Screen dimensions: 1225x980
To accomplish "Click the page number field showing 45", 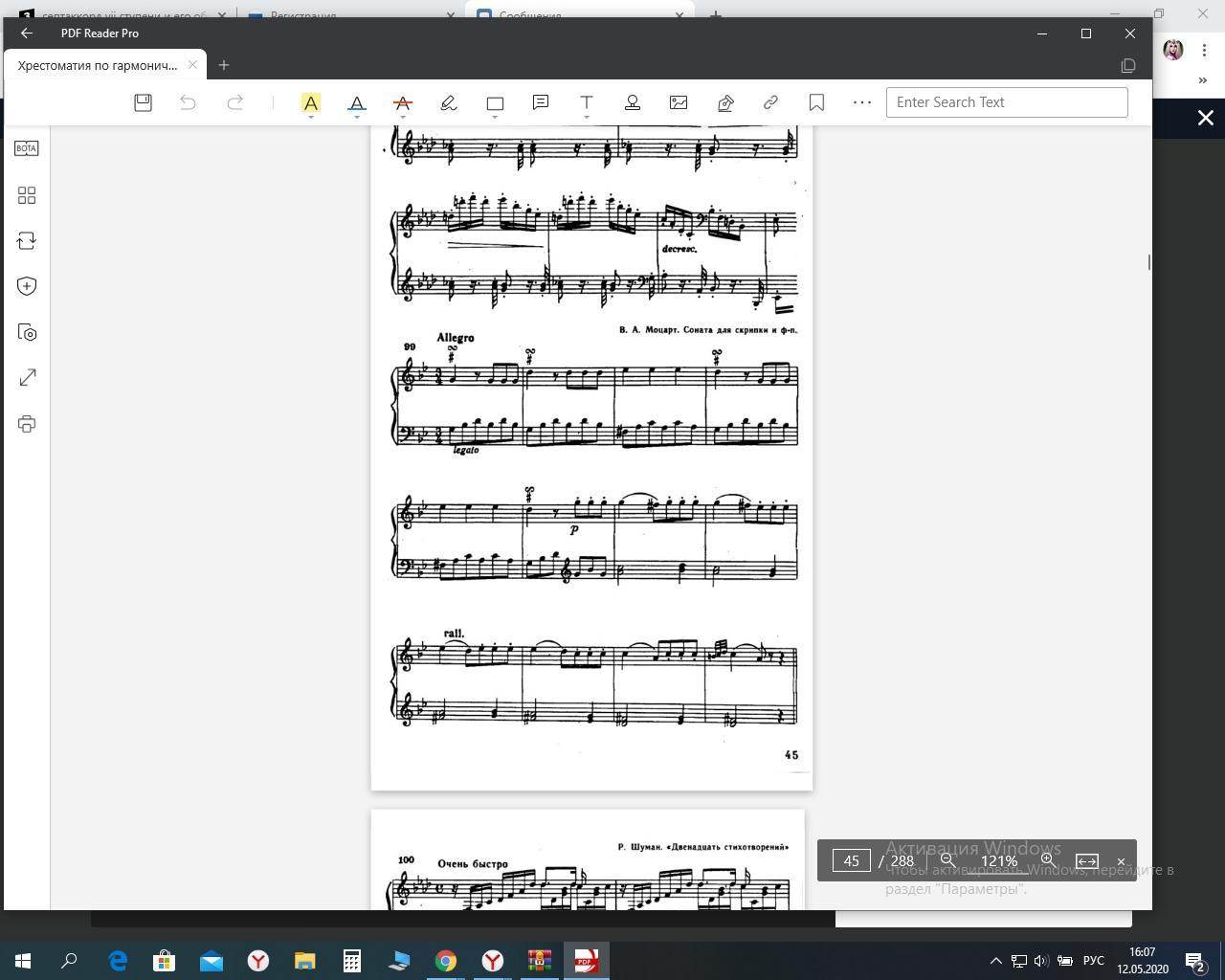I will tap(851, 860).
